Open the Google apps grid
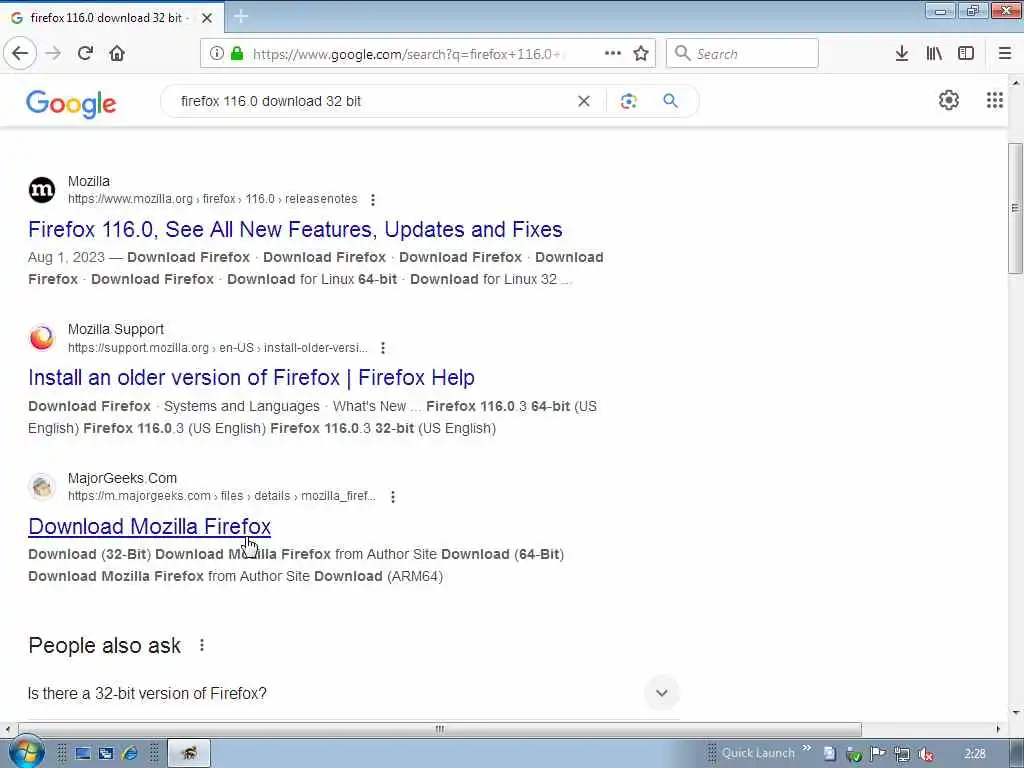 pyautogui.click(x=995, y=100)
